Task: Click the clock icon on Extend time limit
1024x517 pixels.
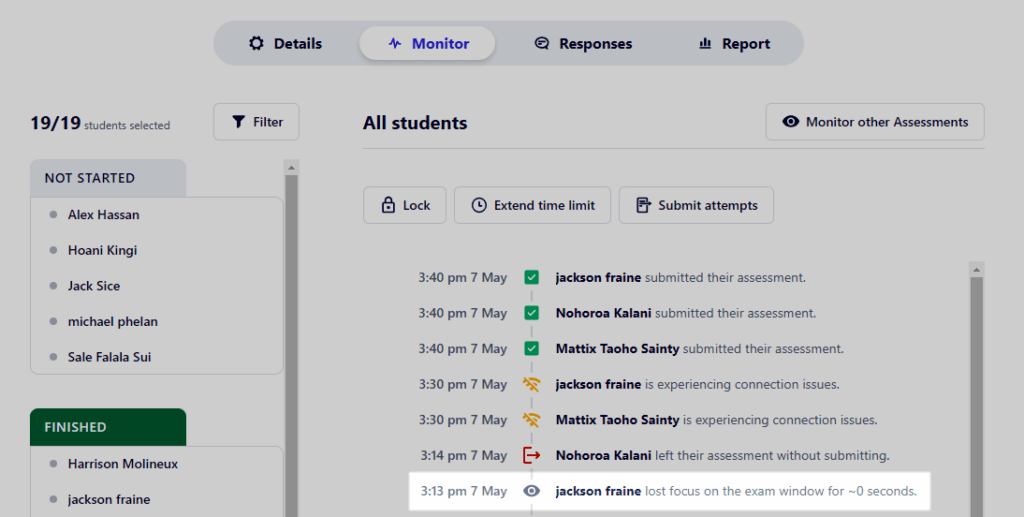Action: [x=479, y=206]
